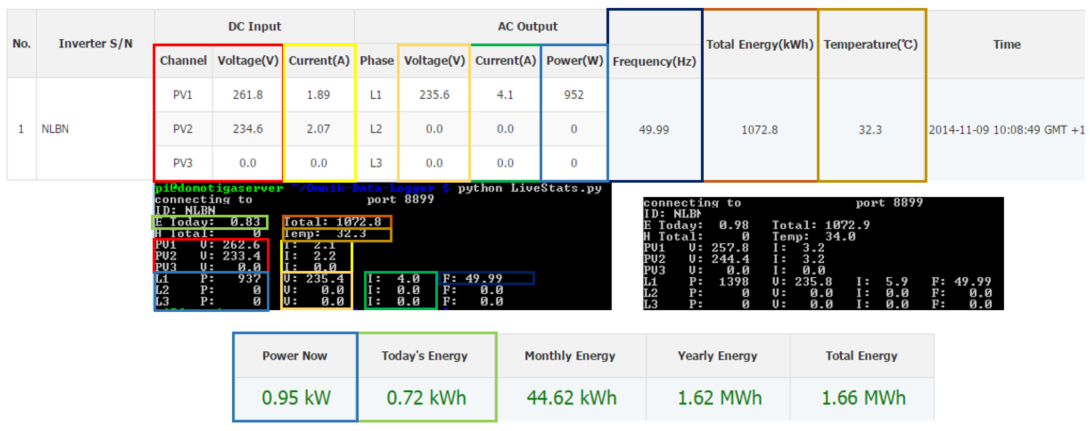Click the Inverter S/N column header
The height and width of the screenshot is (431, 1090).
(x=95, y=44)
